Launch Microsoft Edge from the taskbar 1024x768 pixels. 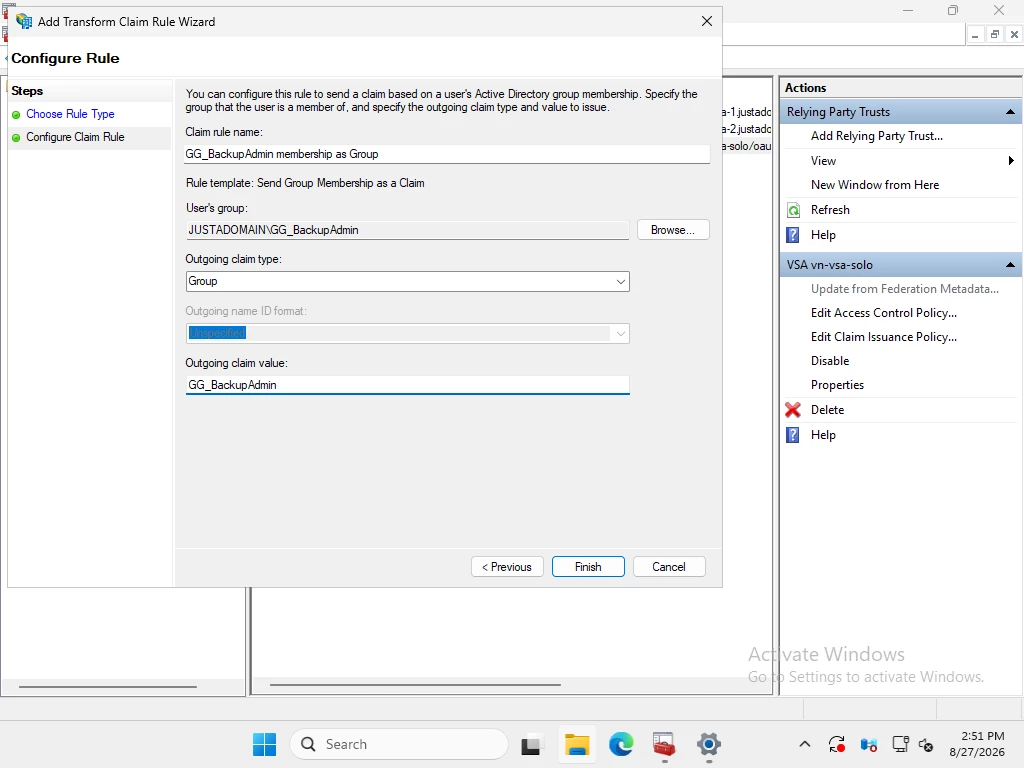(621, 744)
